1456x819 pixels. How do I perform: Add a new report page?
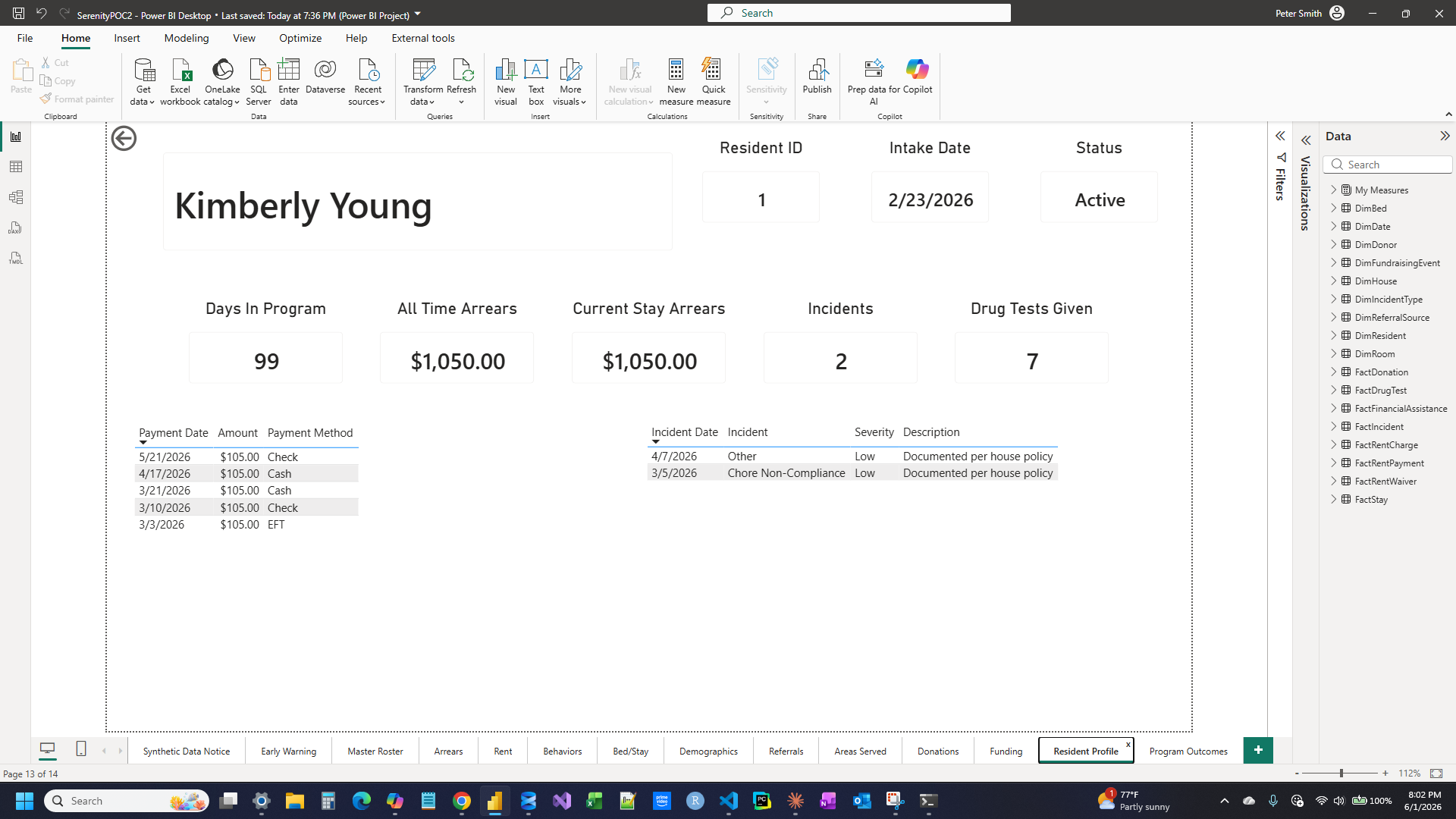(1258, 750)
